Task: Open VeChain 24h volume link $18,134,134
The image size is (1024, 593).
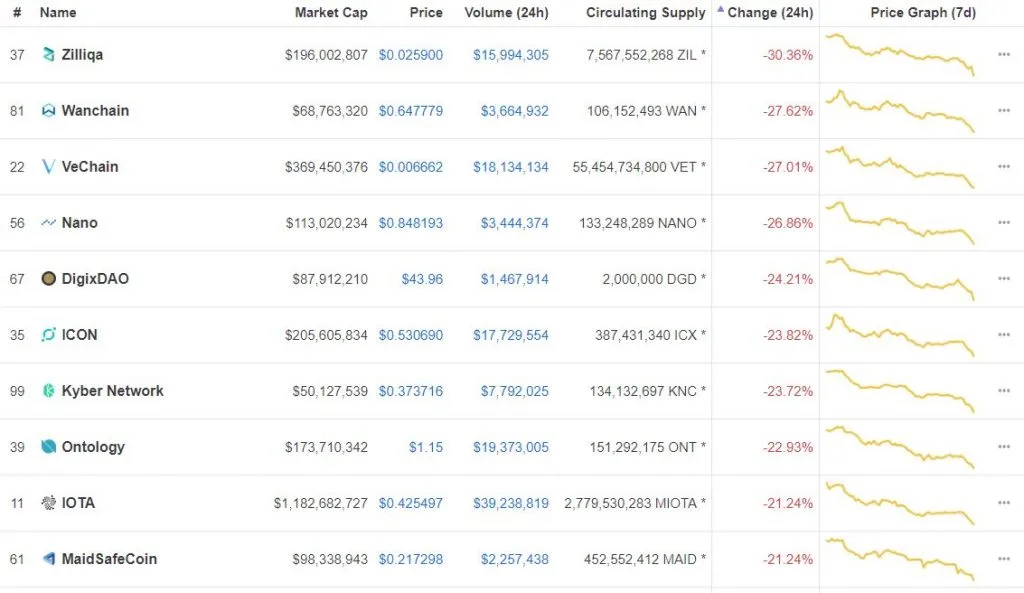Action: 511,167
